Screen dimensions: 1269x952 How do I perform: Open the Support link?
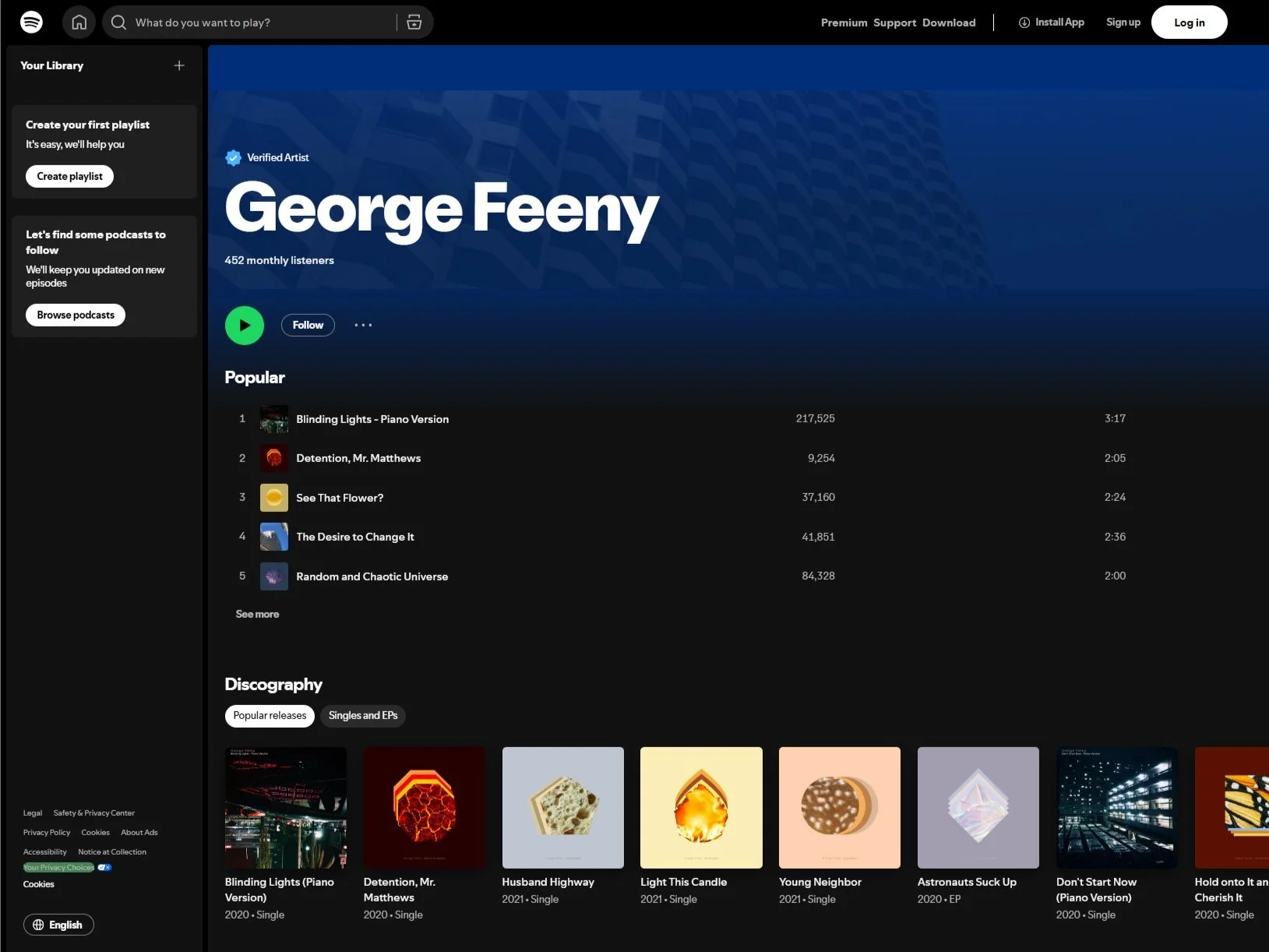[894, 23]
